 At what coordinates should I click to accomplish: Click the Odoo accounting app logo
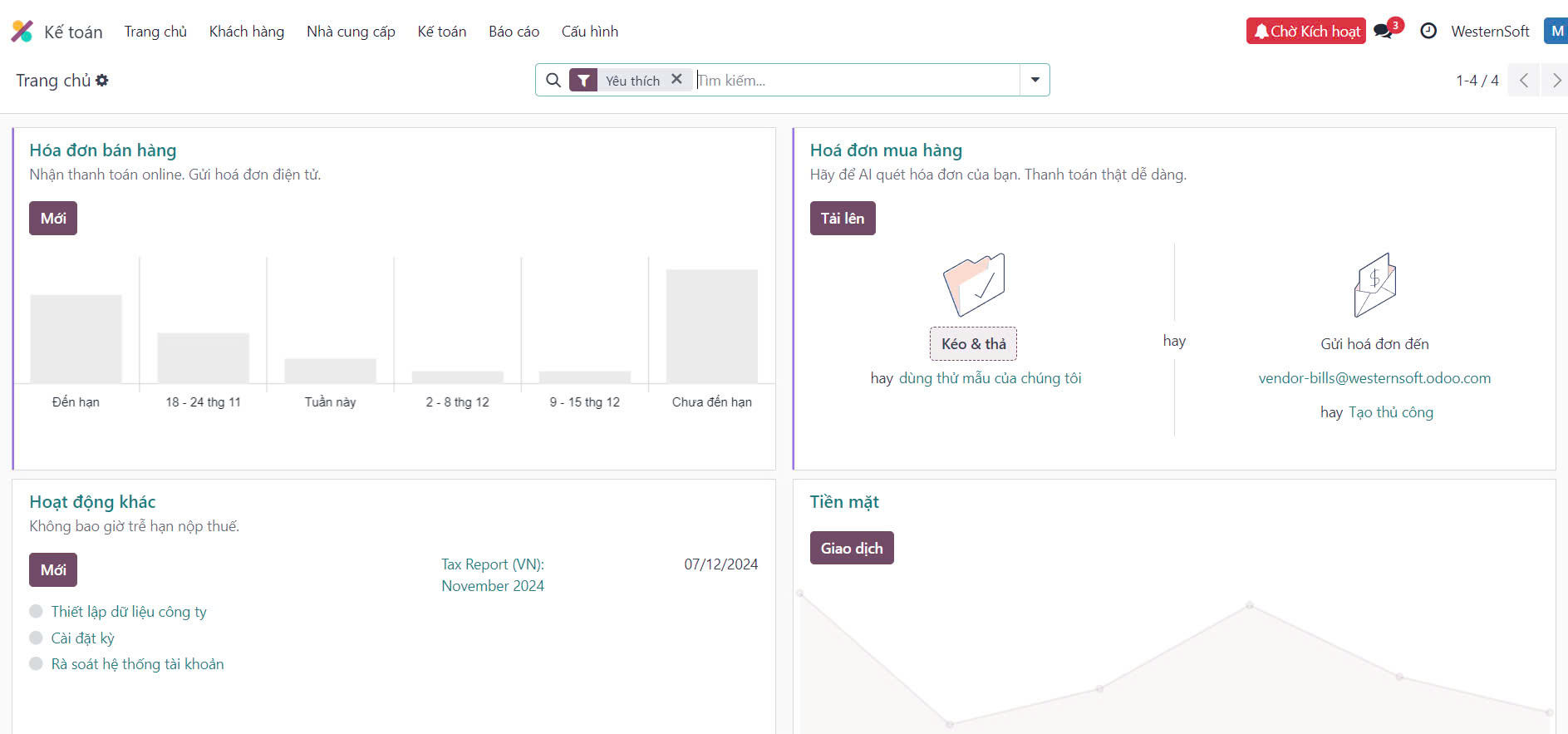coord(22,32)
